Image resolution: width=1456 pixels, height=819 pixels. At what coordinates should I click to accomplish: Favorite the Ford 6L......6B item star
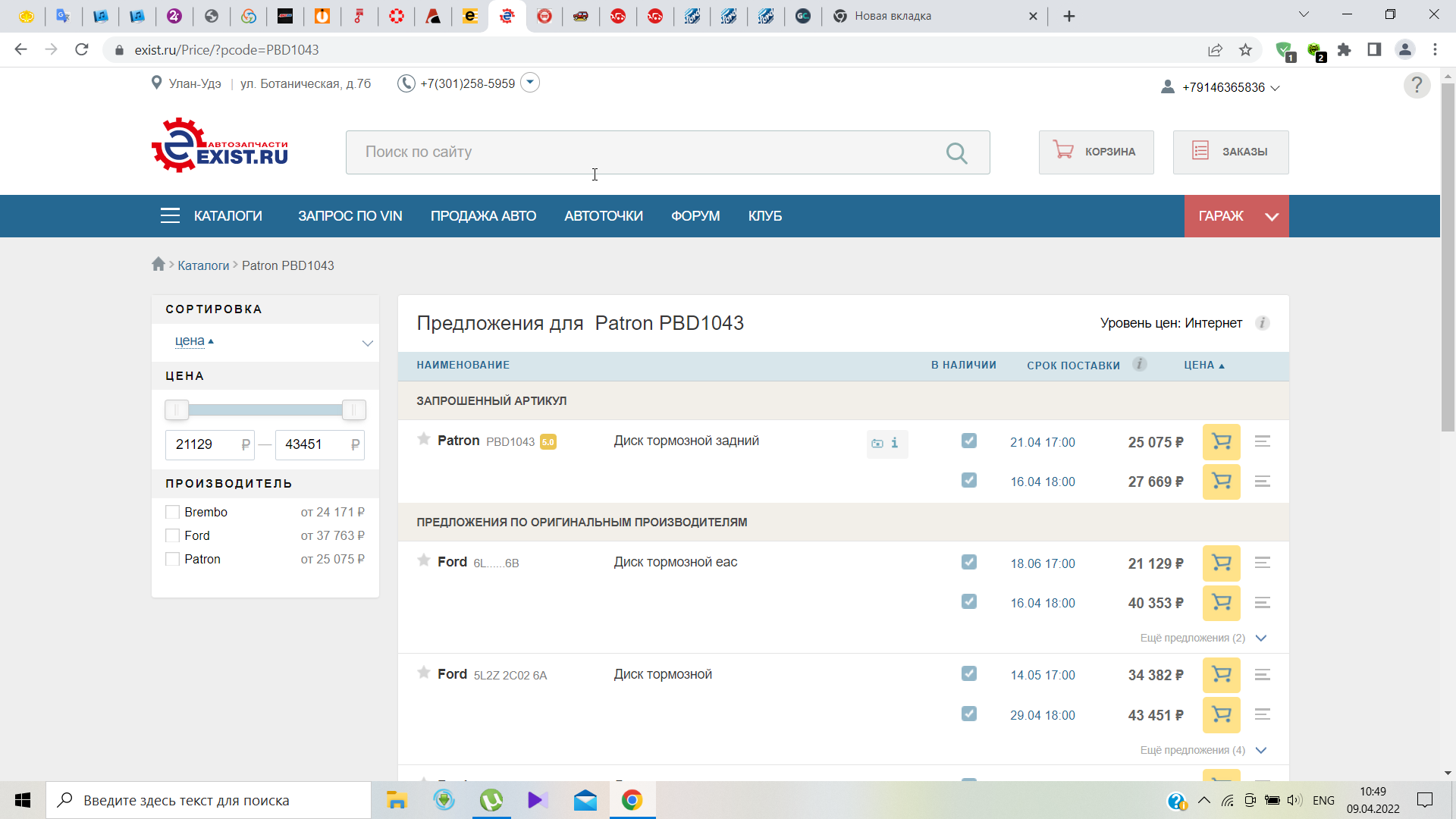point(424,560)
